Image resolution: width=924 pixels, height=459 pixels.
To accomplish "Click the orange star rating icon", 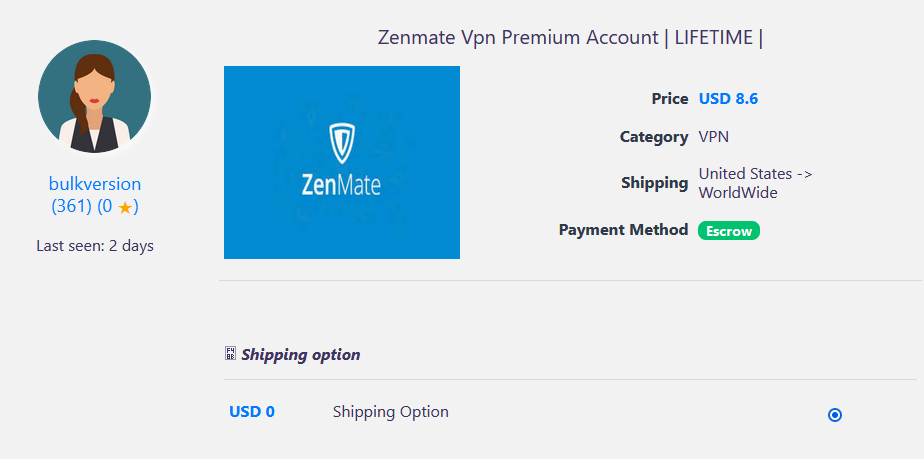I will 125,208.
